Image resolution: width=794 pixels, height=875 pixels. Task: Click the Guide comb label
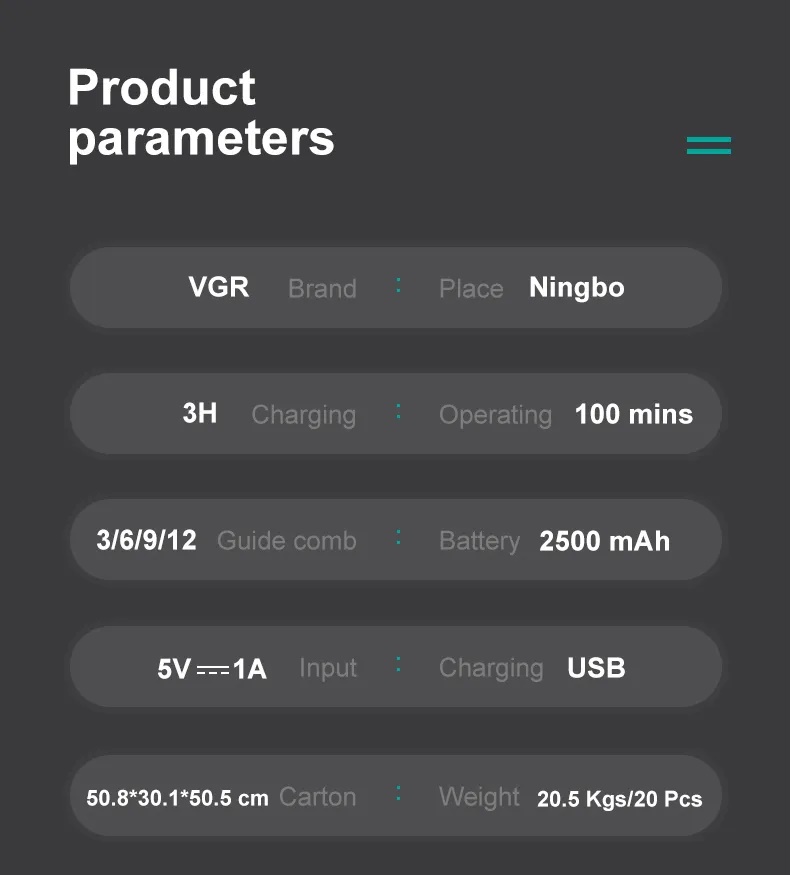(x=286, y=541)
